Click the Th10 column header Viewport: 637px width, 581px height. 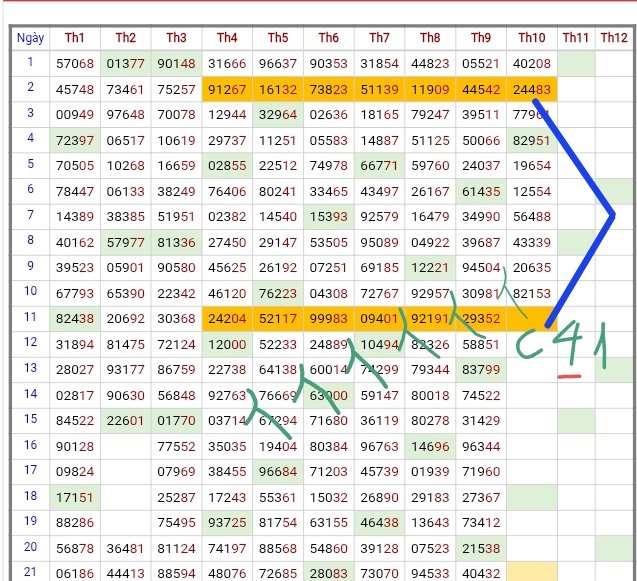[532, 38]
